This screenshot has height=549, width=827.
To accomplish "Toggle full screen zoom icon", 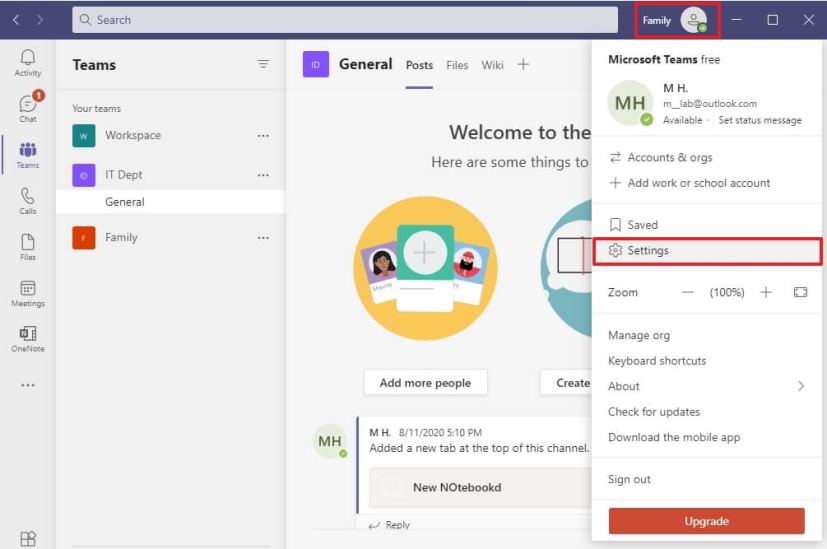I will pos(800,292).
